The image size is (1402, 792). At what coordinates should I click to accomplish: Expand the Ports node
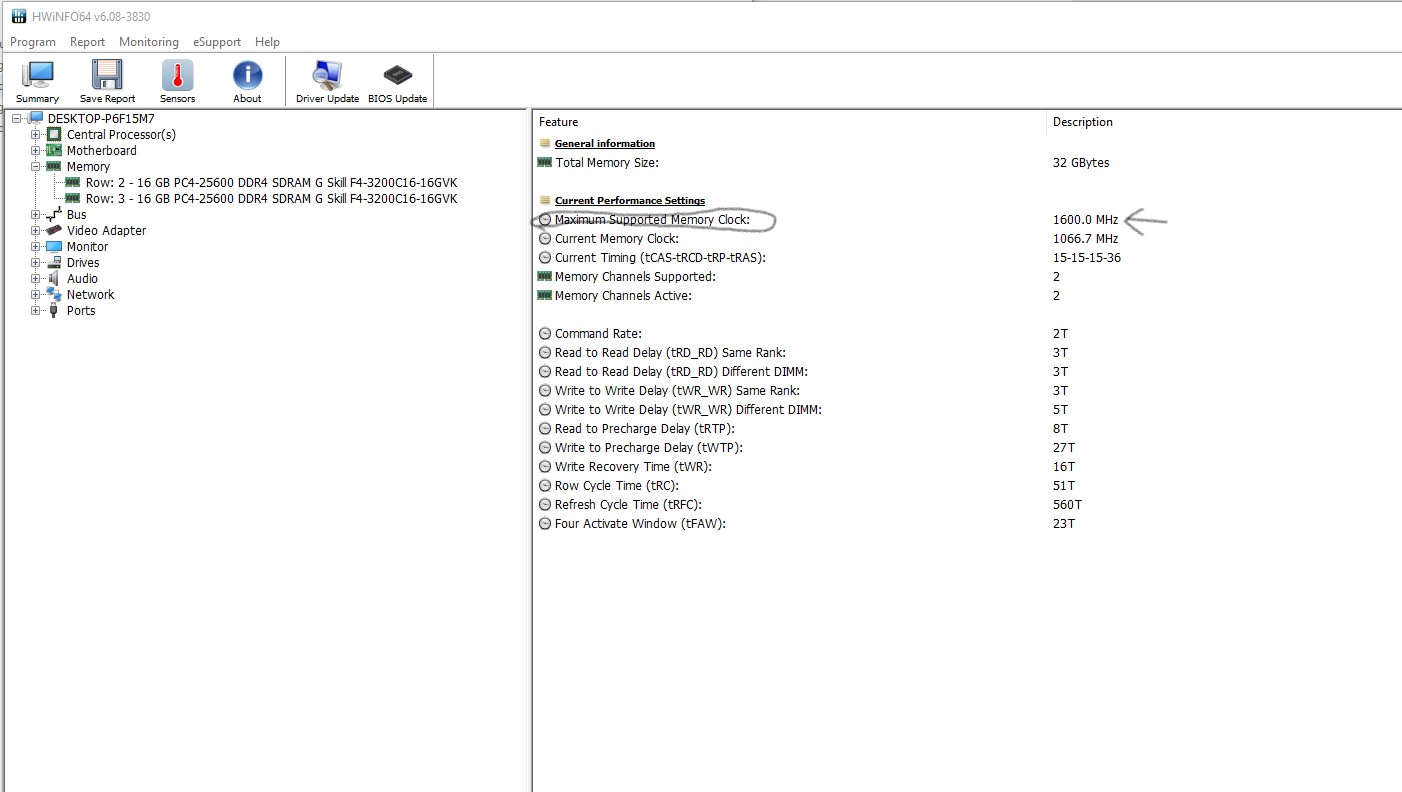[x=36, y=311]
